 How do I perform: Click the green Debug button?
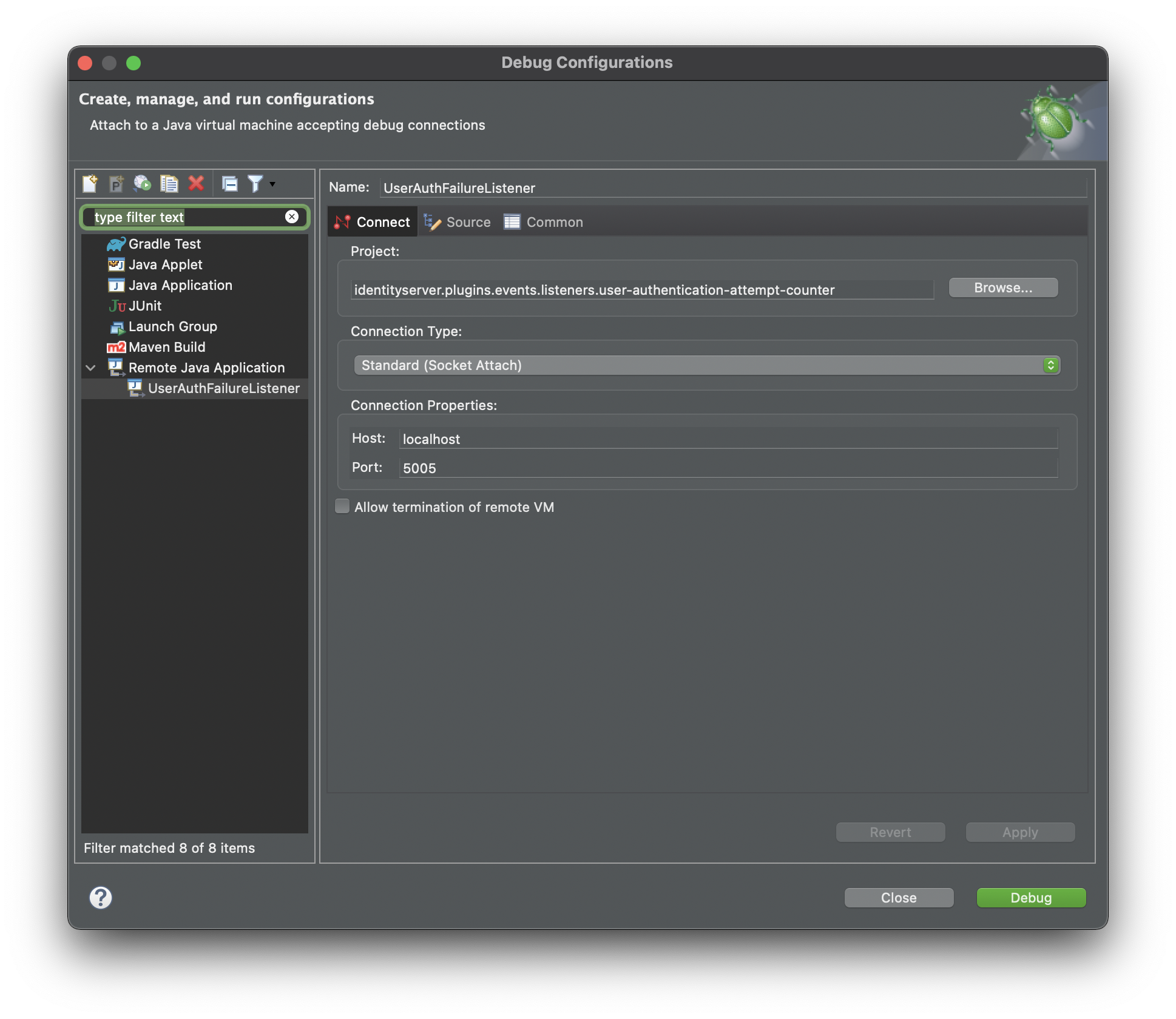[x=1031, y=898]
